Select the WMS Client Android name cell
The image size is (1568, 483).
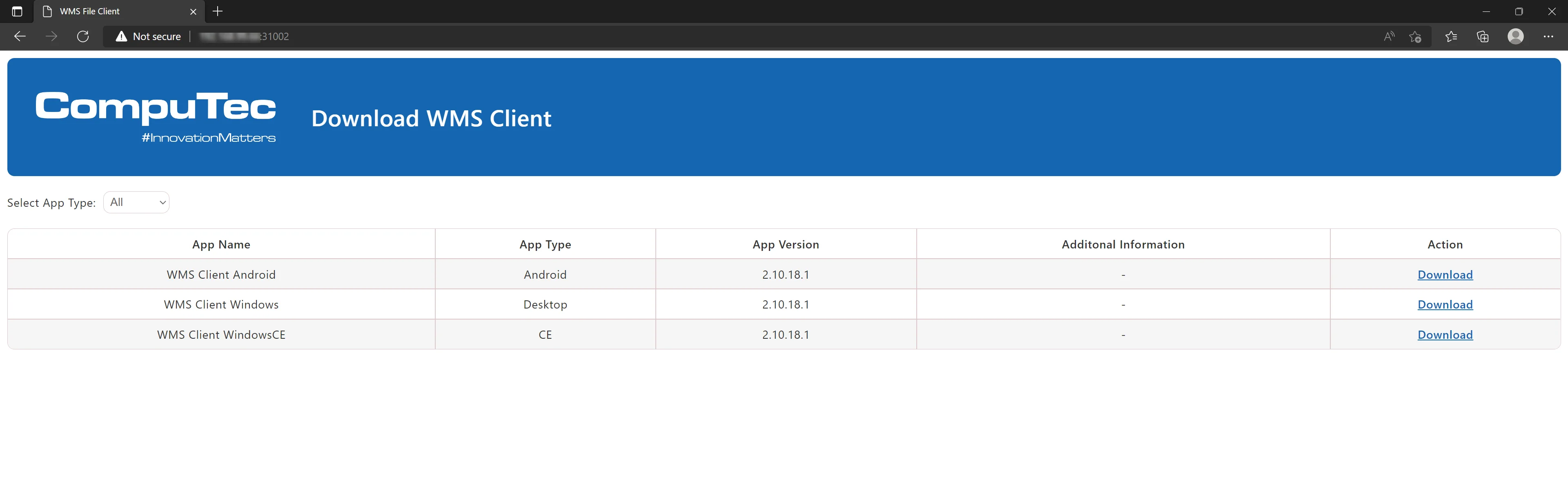point(222,275)
